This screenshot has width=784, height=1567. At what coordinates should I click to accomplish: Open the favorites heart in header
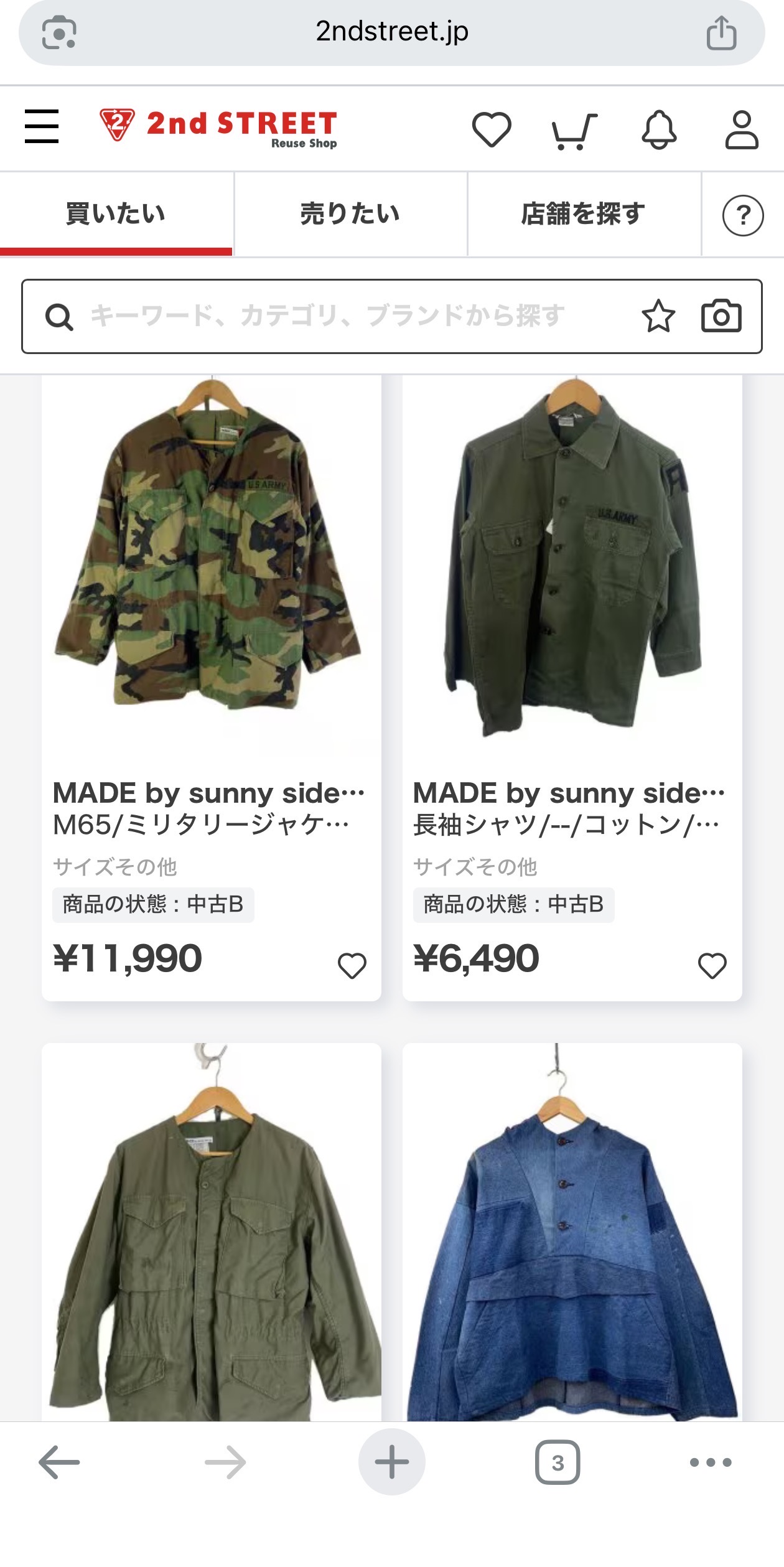coord(492,129)
